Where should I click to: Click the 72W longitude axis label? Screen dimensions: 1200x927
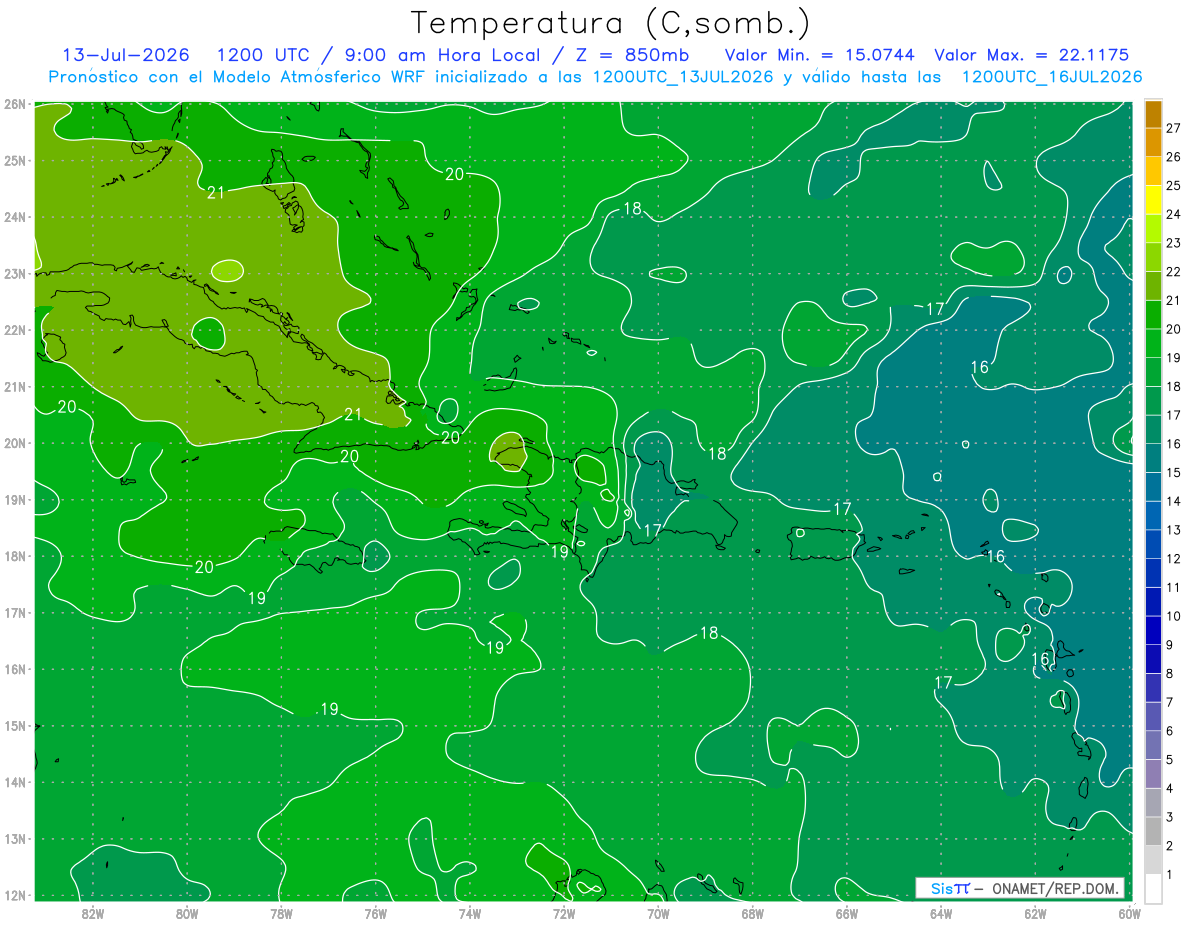pyautogui.click(x=564, y=913)
